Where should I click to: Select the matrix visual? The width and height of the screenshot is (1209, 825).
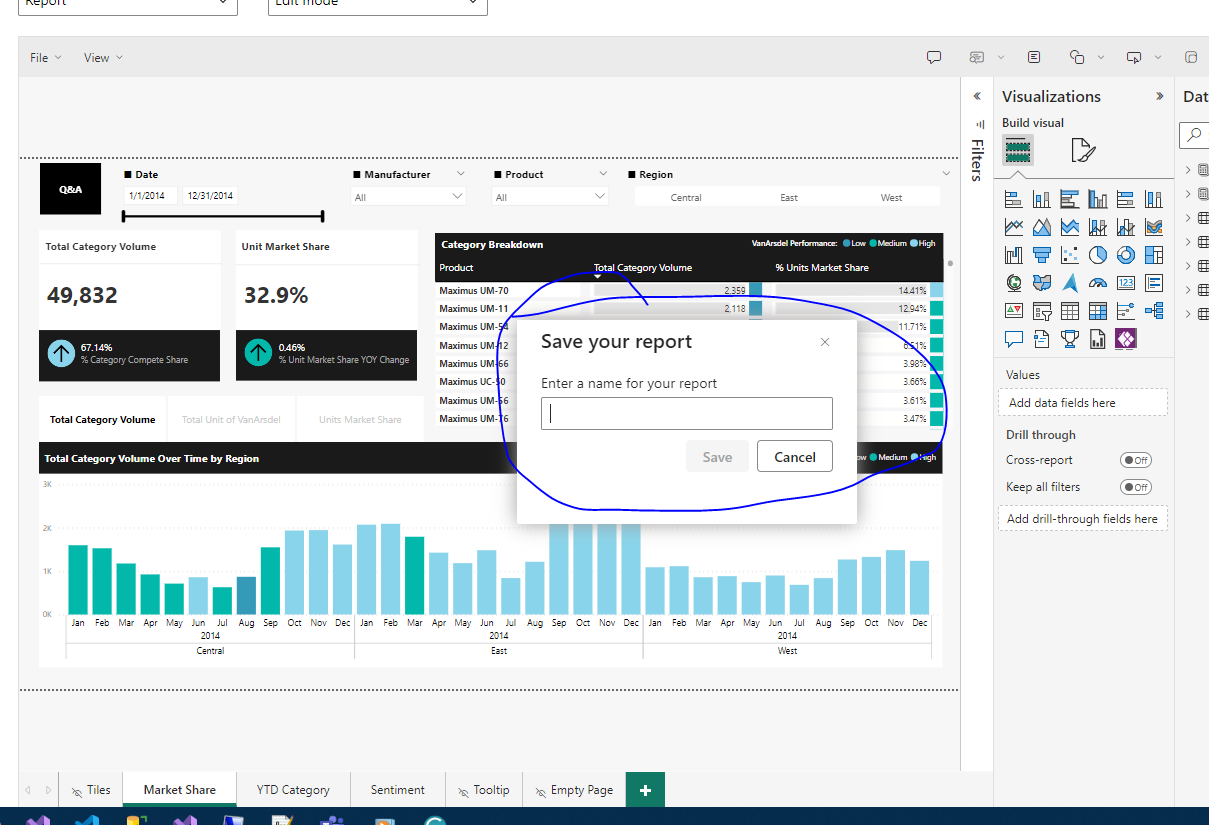(x=1098, y=311)
